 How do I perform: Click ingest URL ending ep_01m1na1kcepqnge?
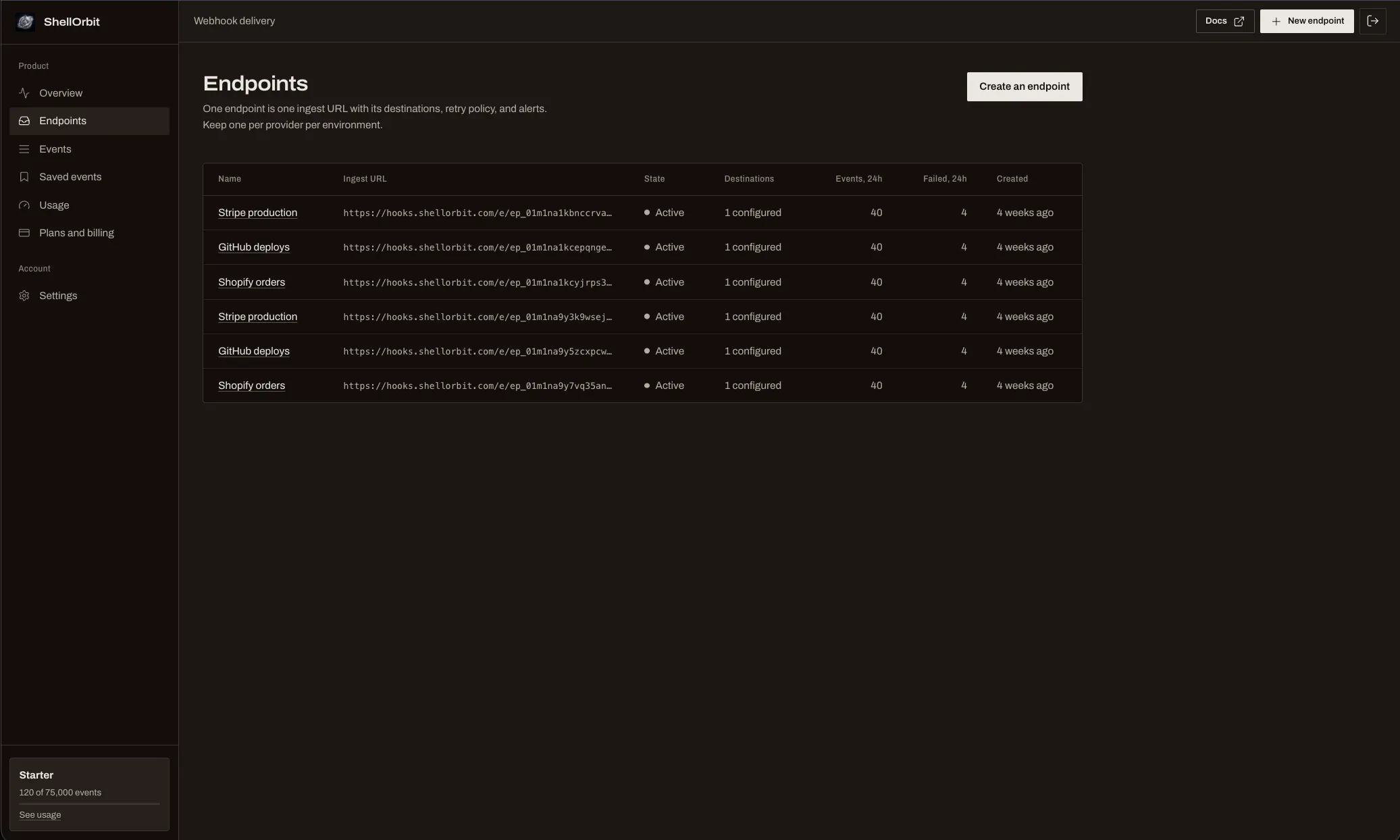[477, 247]
